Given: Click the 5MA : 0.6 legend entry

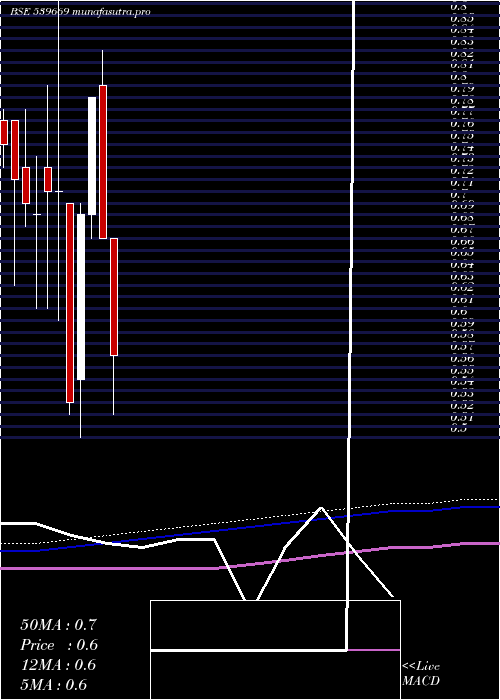Looking at the screenshot, I should [54, 685].
